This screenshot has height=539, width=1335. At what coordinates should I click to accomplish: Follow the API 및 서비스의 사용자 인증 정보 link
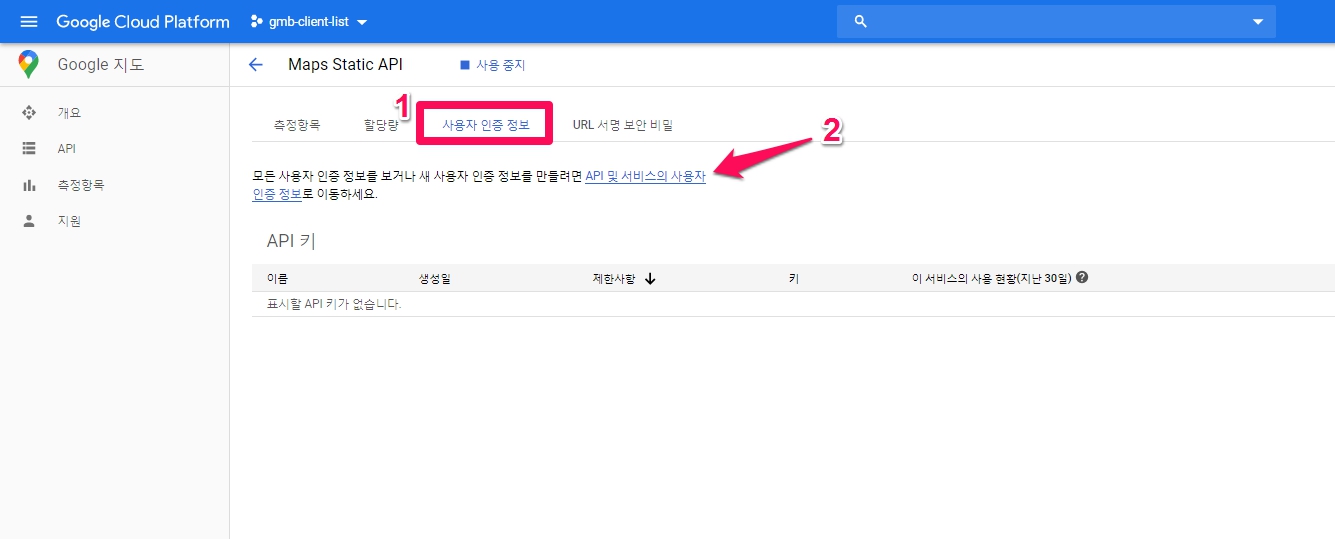(x=645, y=176)
